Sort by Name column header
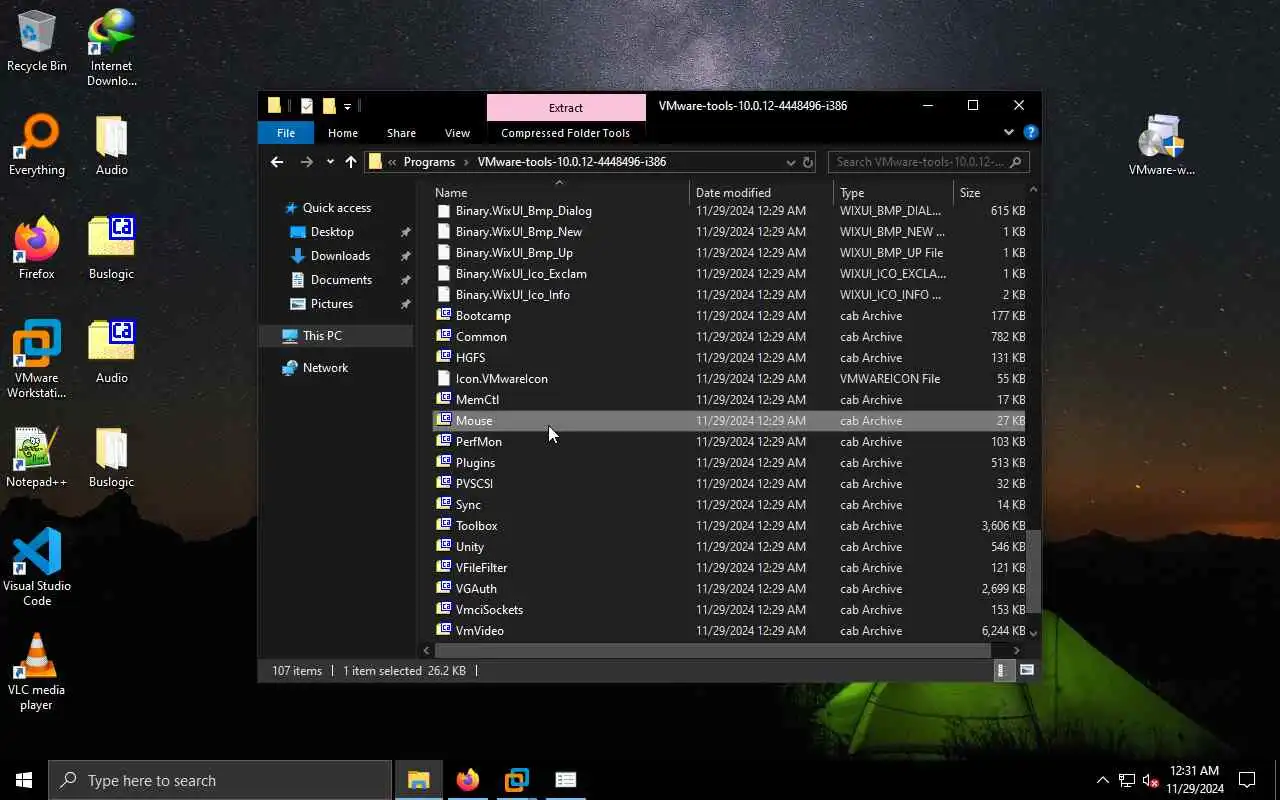Screen dimensions: 1280x800 [559, 192]
